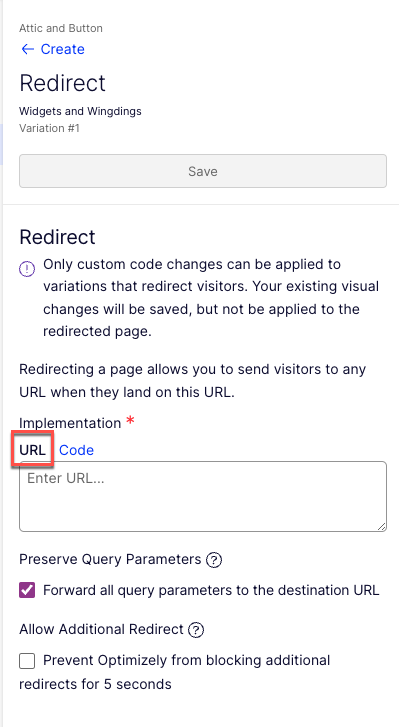Screen dimensions: 399x727
Task: Click the Implementation field label
Action: [x=70, y=423]
